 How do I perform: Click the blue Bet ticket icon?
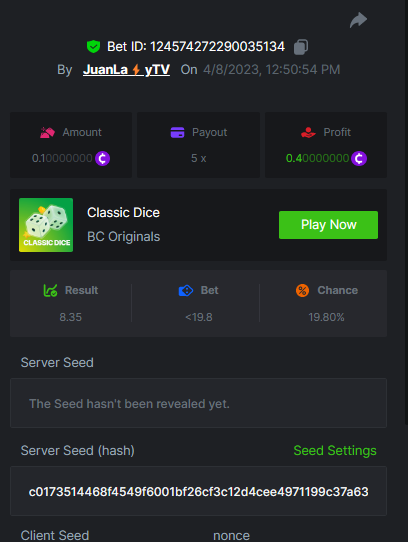click(x=186, y=290)
